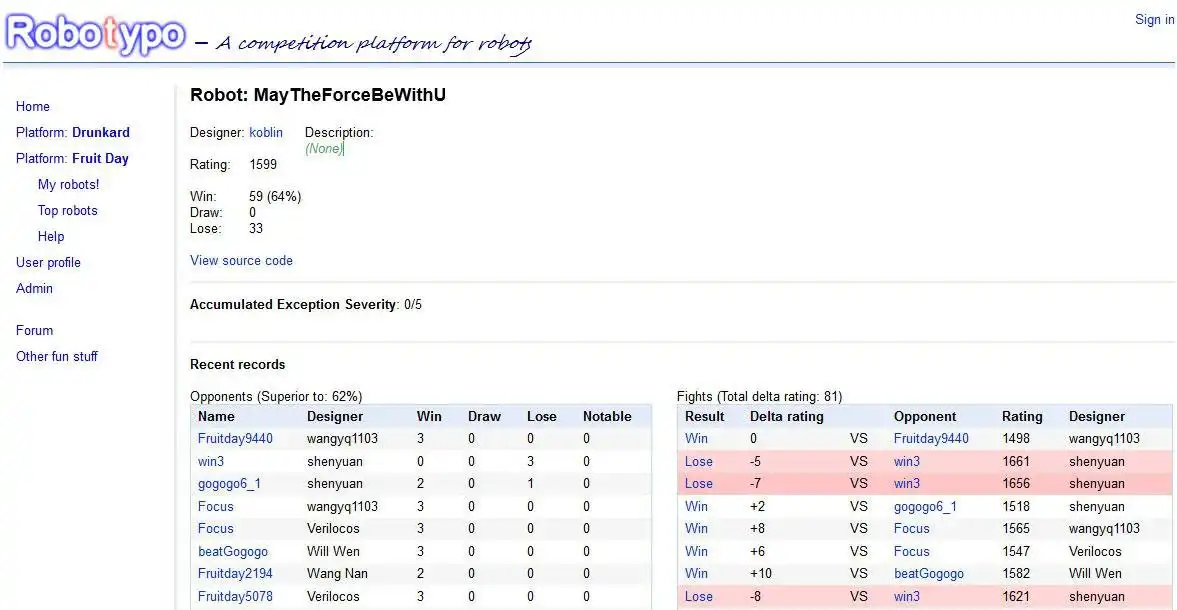Open the Sign in link
This screenshot has height=610, width=1177.
coord(1154,20)
